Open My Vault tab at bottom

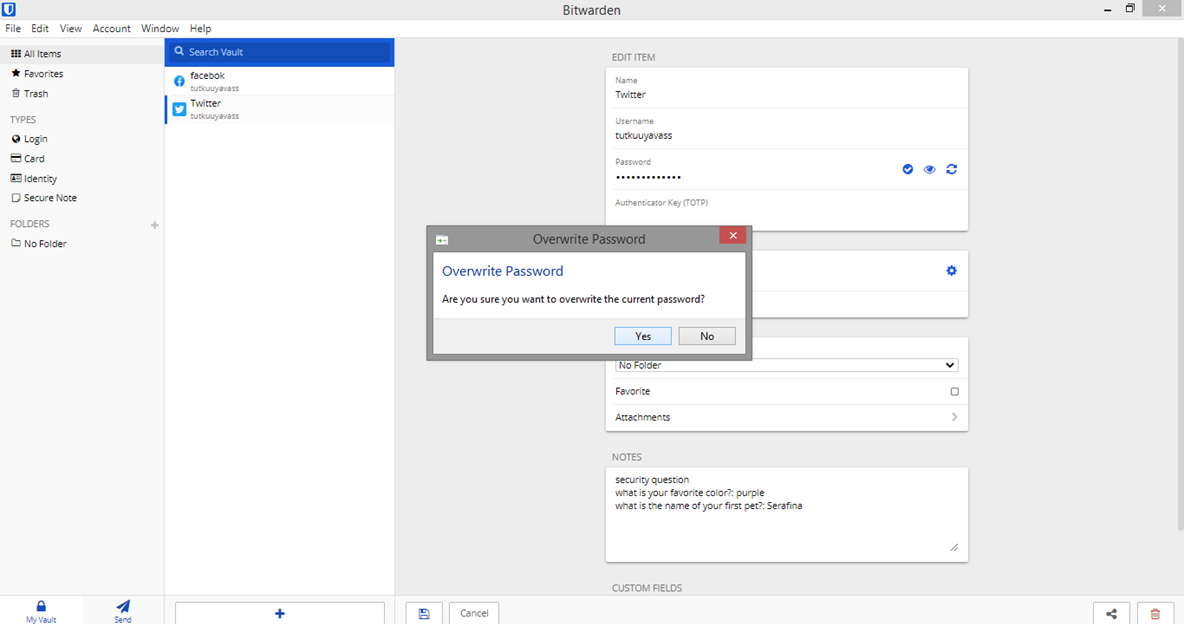41,611
